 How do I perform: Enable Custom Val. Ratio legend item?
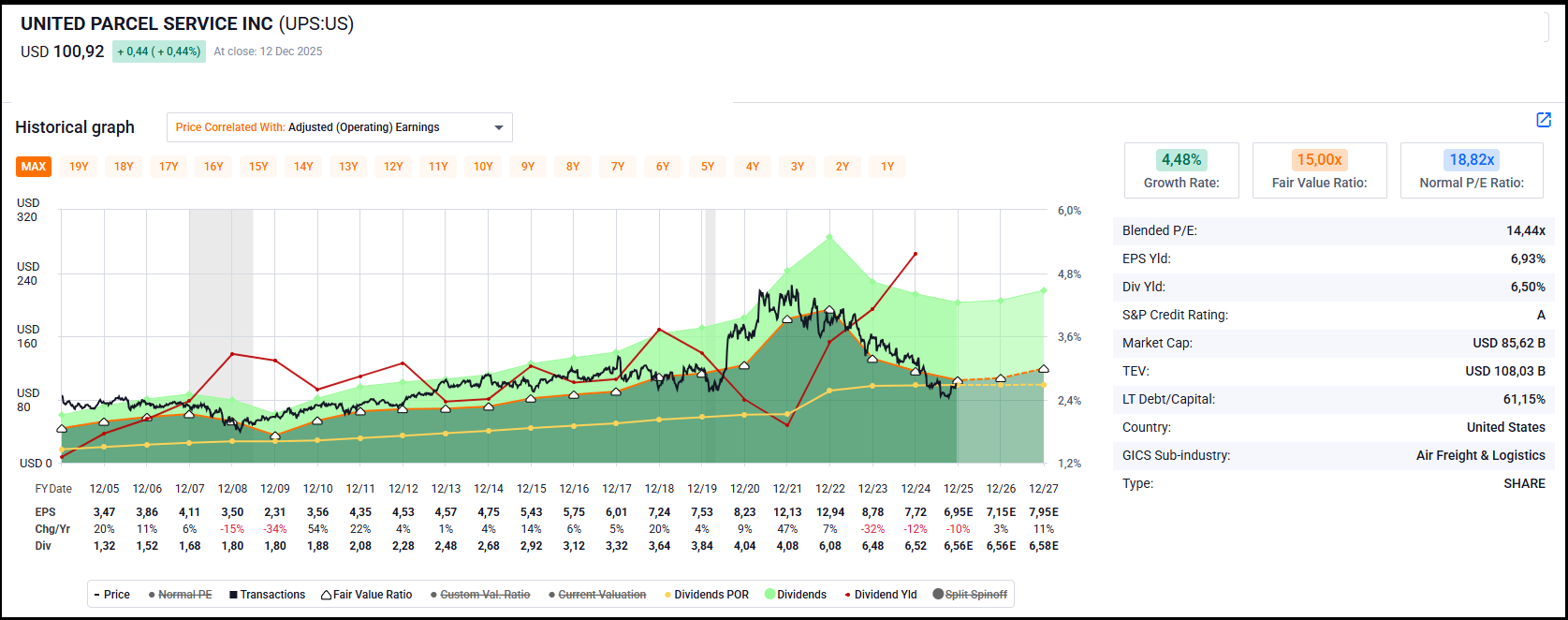pos(479,595)
